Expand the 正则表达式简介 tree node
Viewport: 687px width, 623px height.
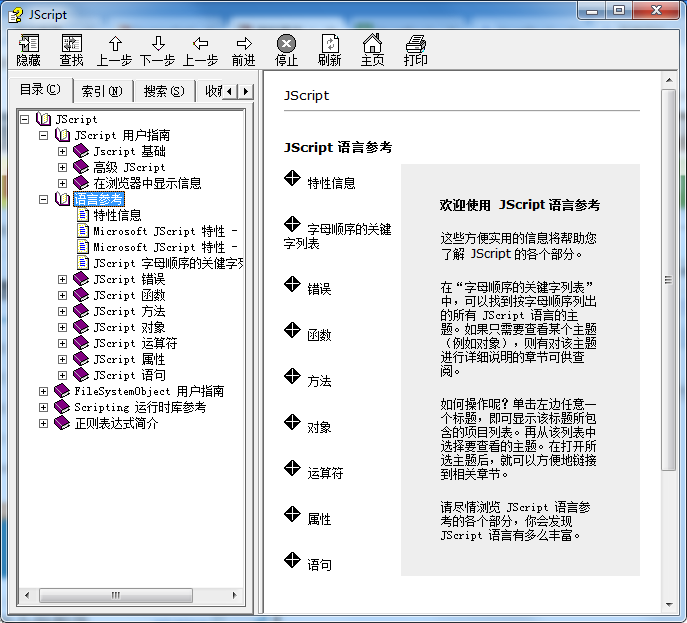[x=43, y=423]
